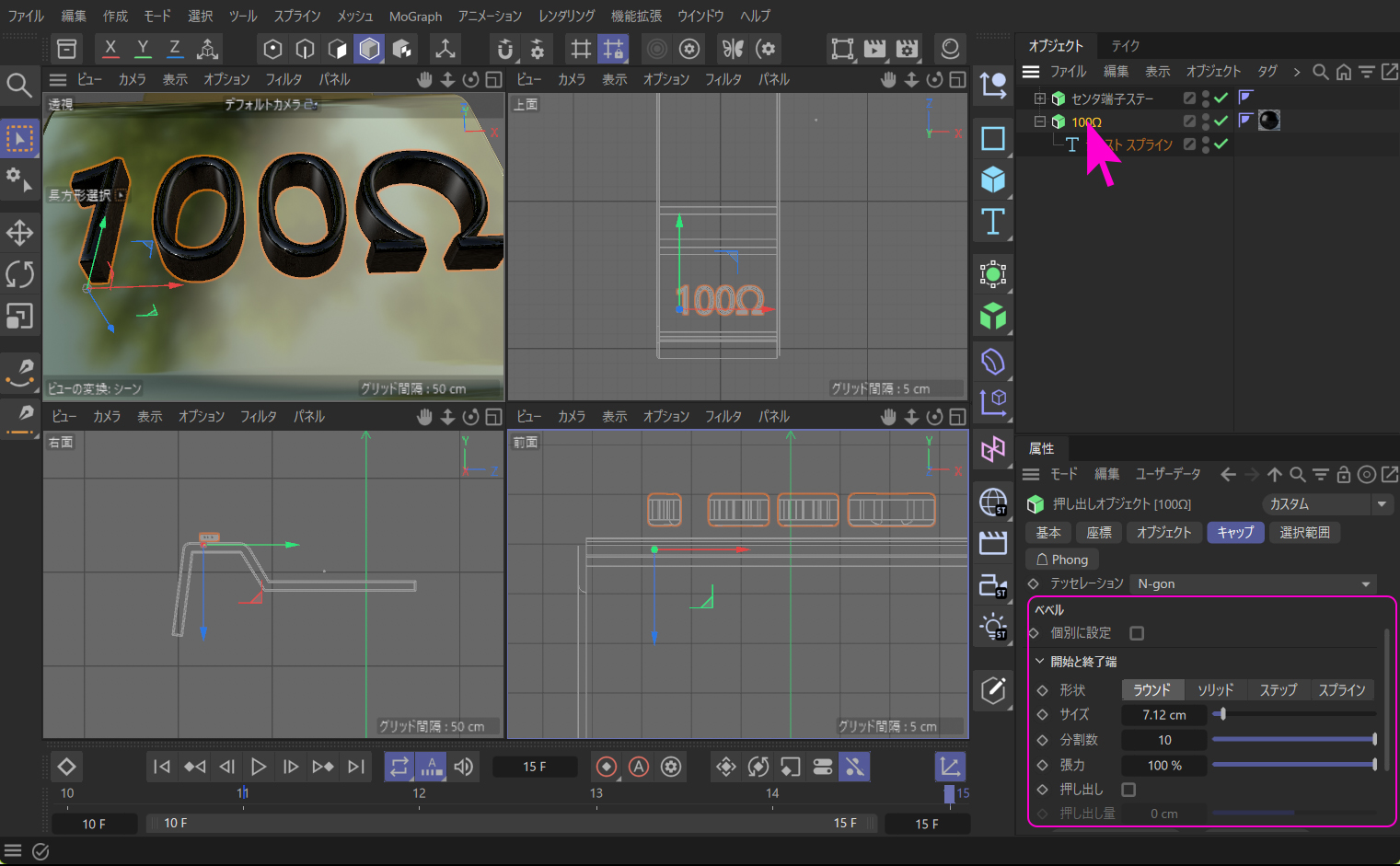Adjust the サイズ slider
The image size is (1400, 866).
coord(1223,714)
